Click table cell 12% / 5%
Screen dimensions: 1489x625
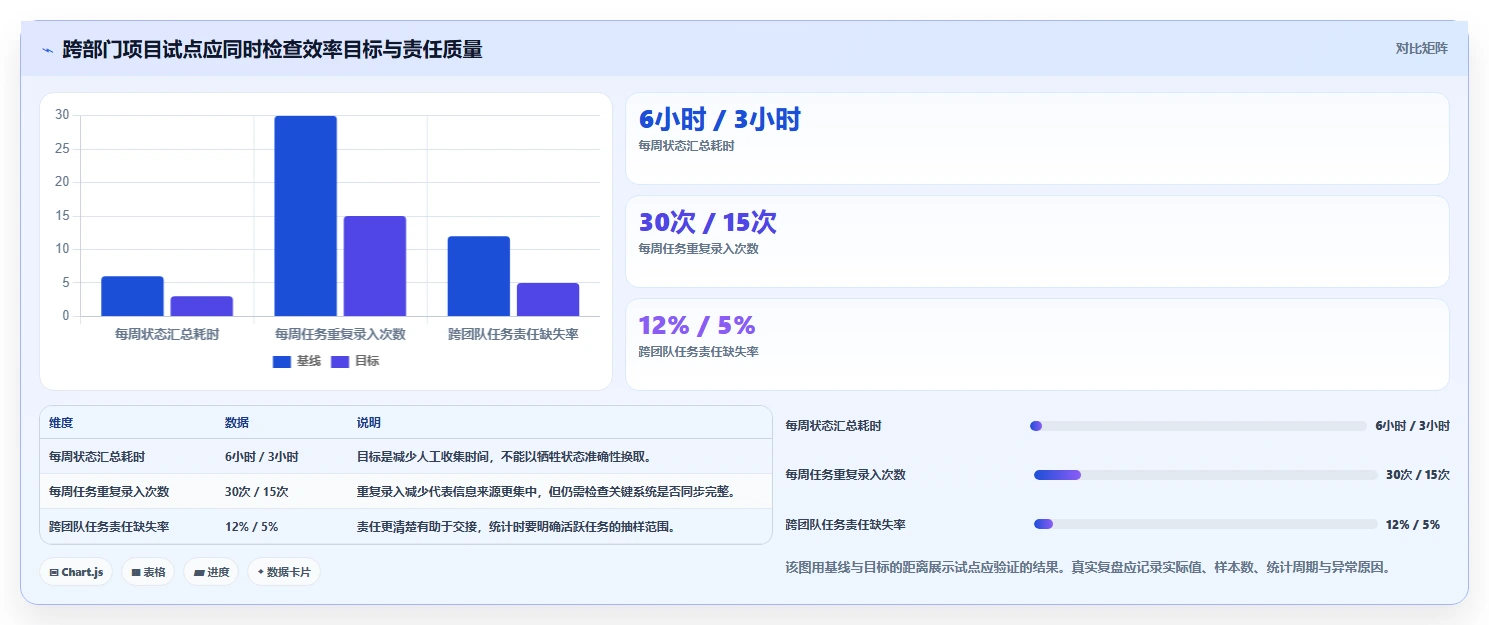252,526
